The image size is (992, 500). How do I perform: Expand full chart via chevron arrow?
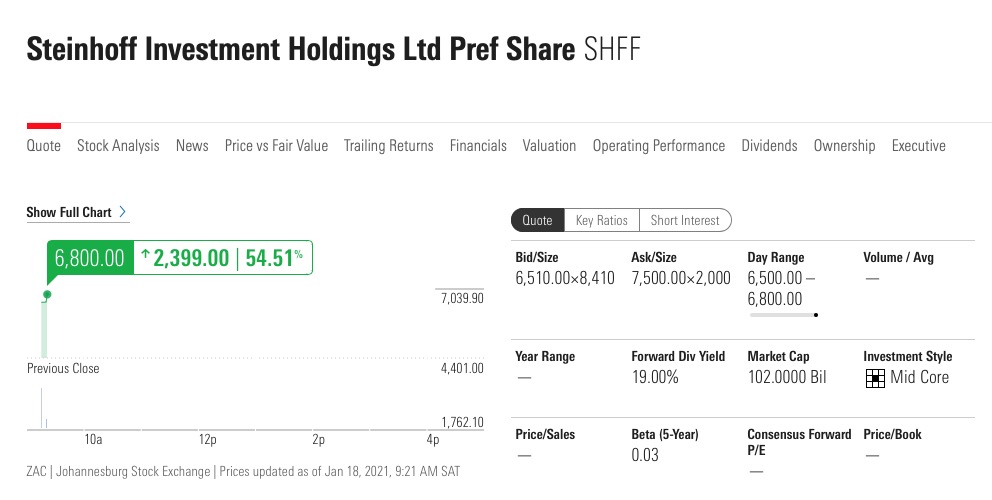(122, 212)
